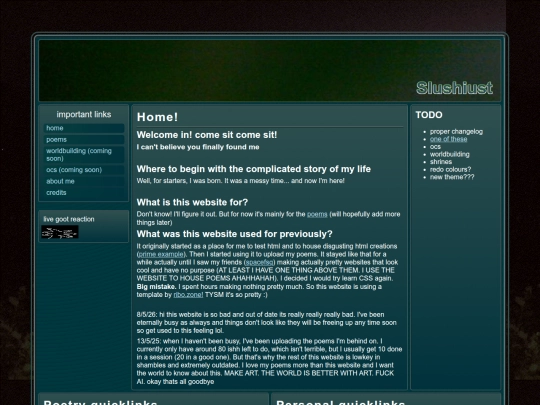This screenshot has height=405, width=540.
Task: Click 'I can't believe you finally found me' text
Action: point(198,147)
